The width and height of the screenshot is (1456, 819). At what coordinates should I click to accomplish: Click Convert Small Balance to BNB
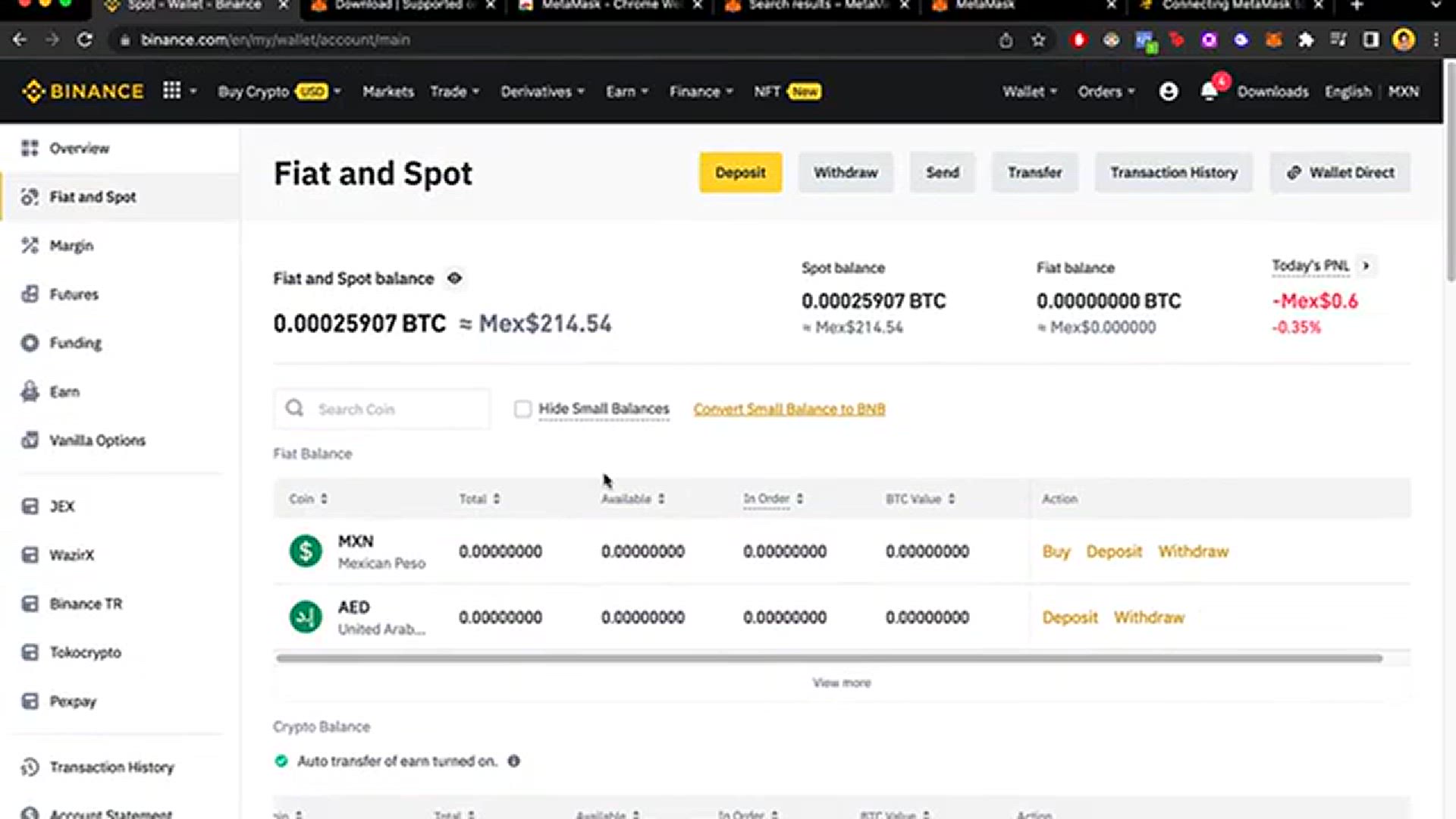(789, 409)
